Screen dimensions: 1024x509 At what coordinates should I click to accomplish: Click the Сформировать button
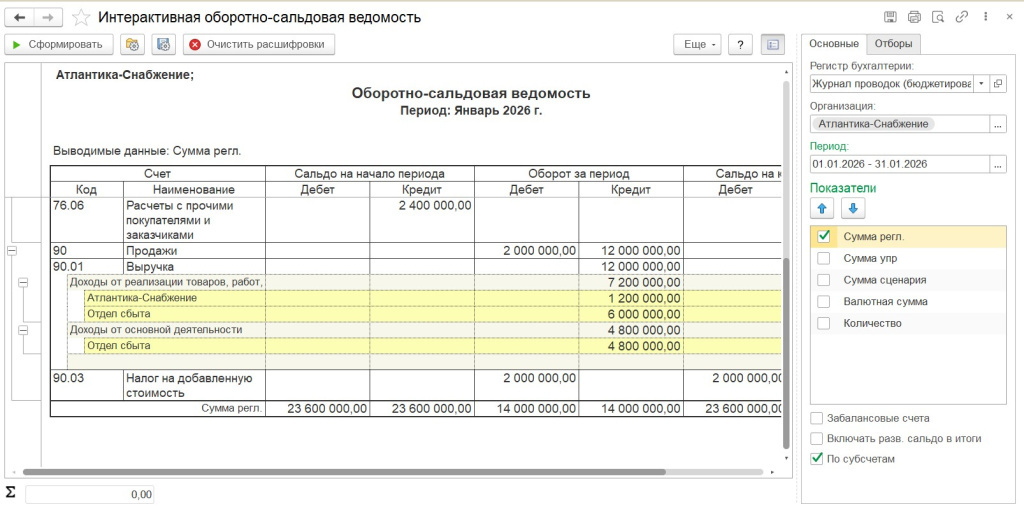58,44
